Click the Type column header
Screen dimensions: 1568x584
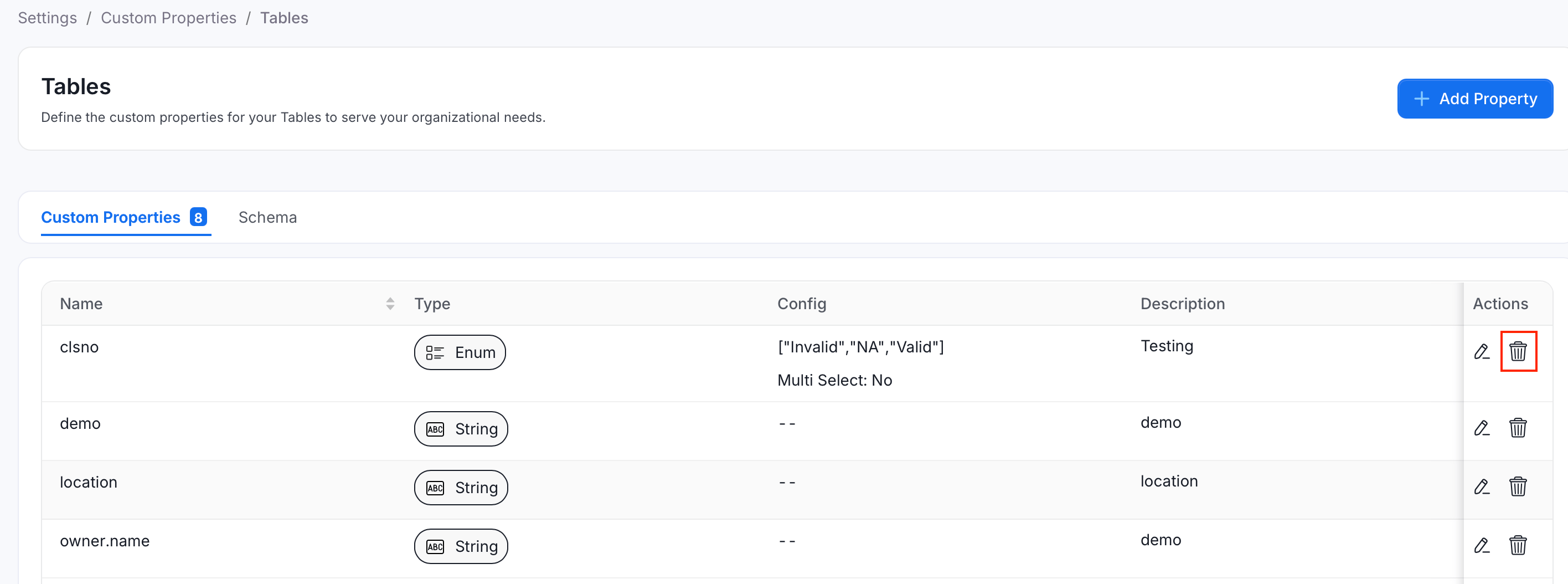click(432, 304)
